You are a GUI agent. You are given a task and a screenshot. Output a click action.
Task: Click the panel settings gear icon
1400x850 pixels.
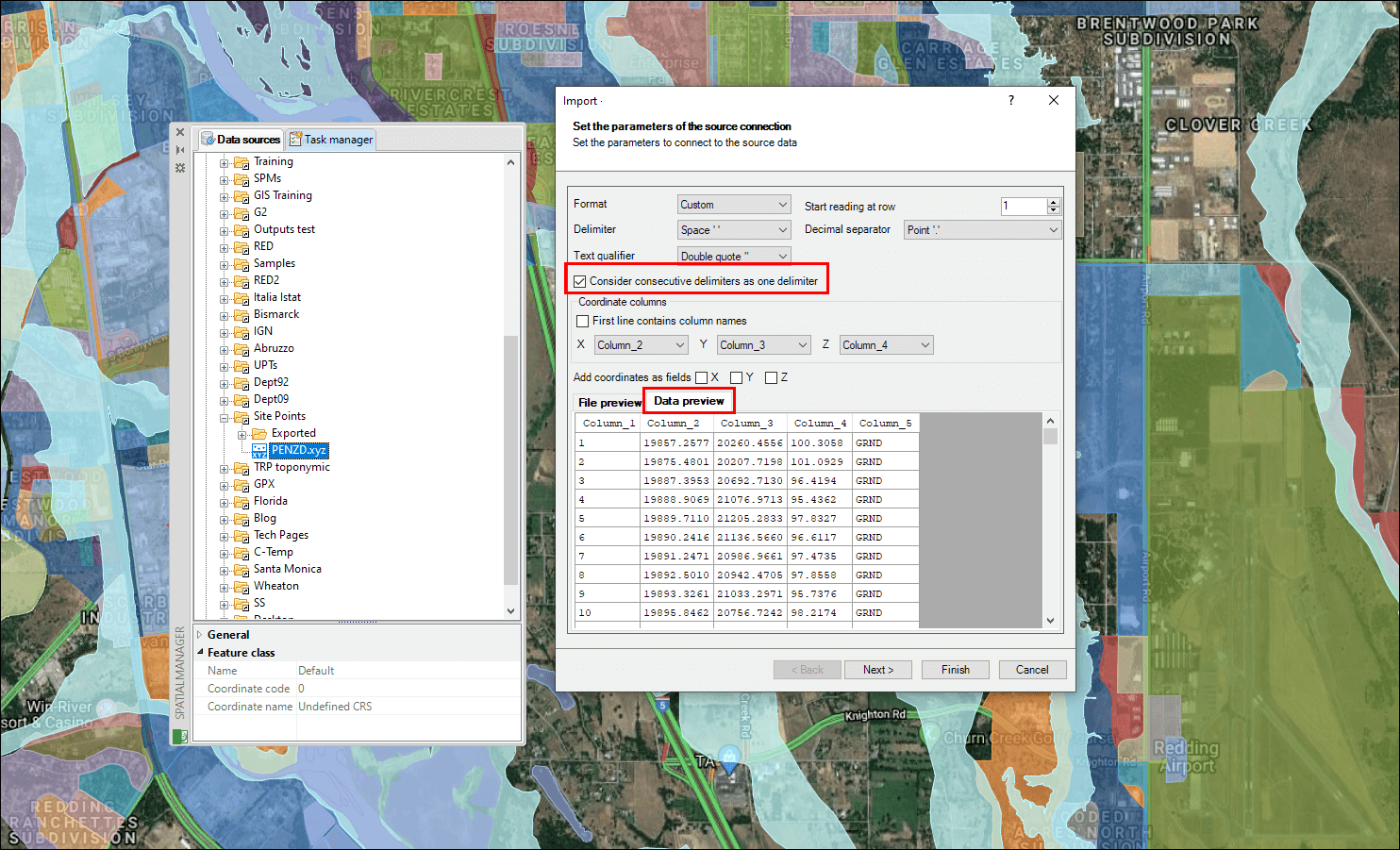point(180,168)
